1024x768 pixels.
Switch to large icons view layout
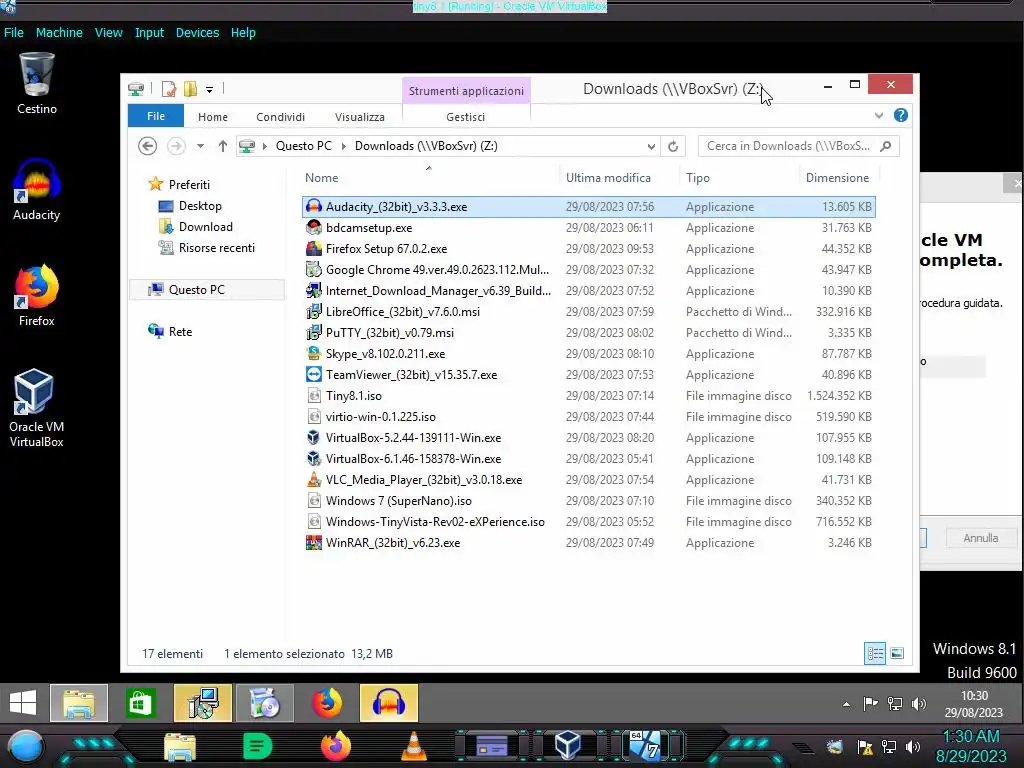click(x=897, y=653)
